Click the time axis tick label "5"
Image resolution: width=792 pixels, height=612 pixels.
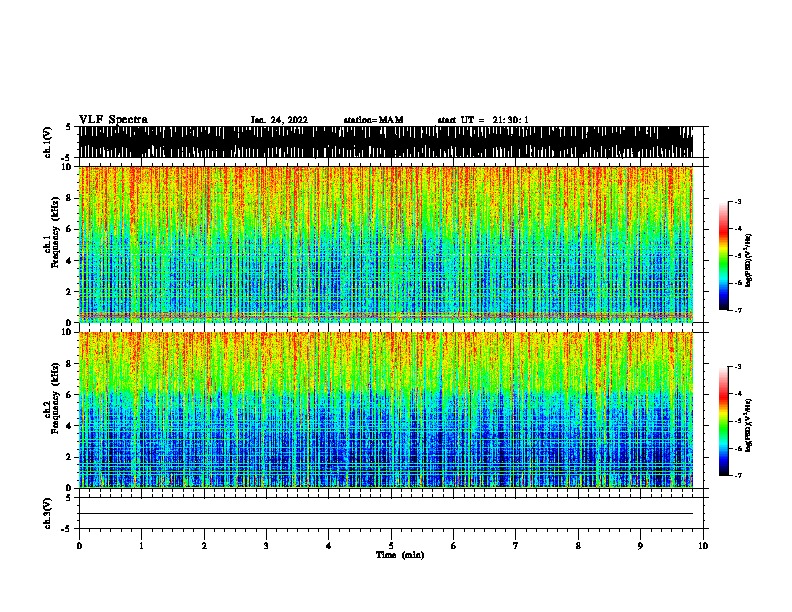coord(391,546)
